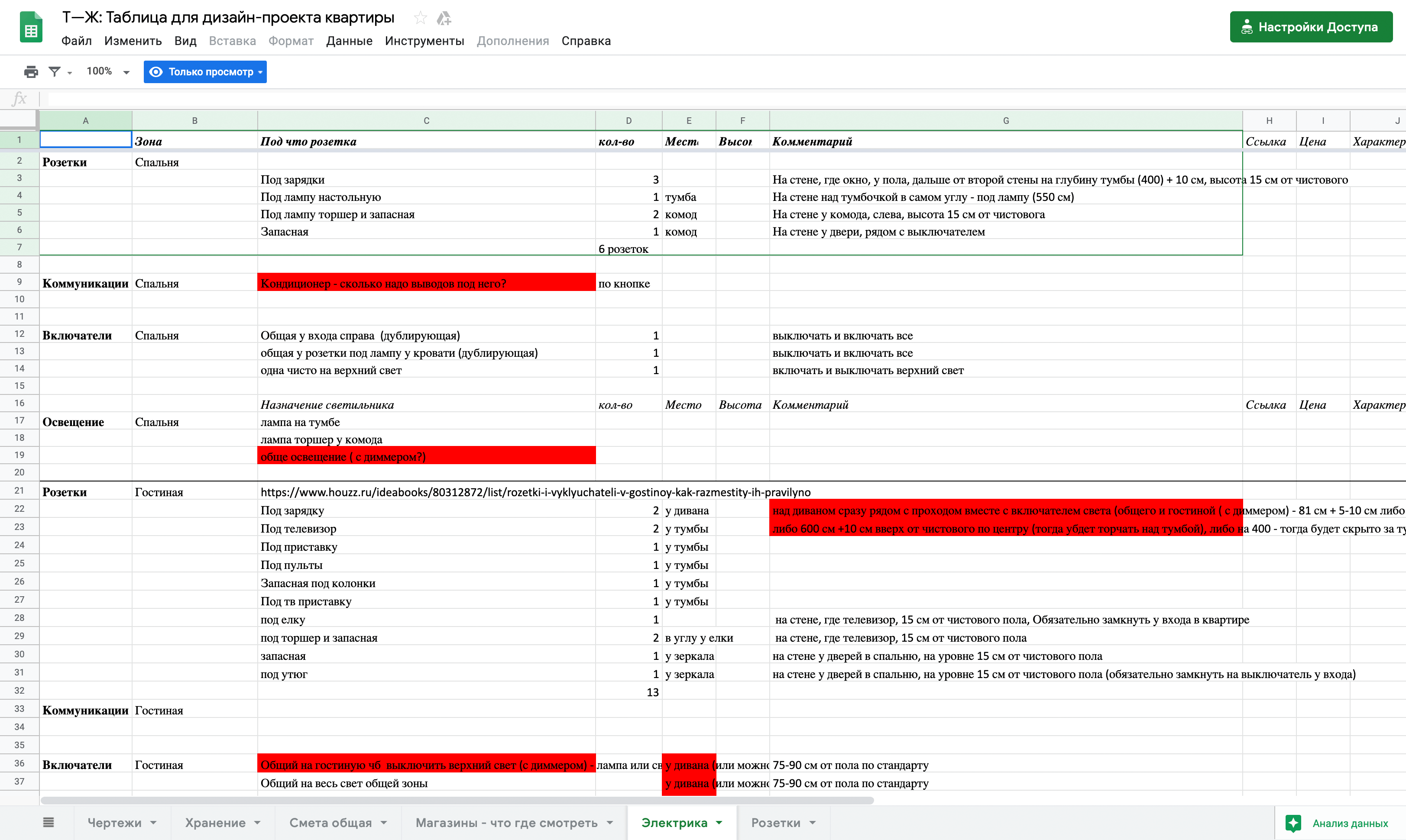This screenshot has width=1406, height=840.
Task: Click the horizontal scrollbar at bottom
Action: pyautogui.click(x=457, y=800)
